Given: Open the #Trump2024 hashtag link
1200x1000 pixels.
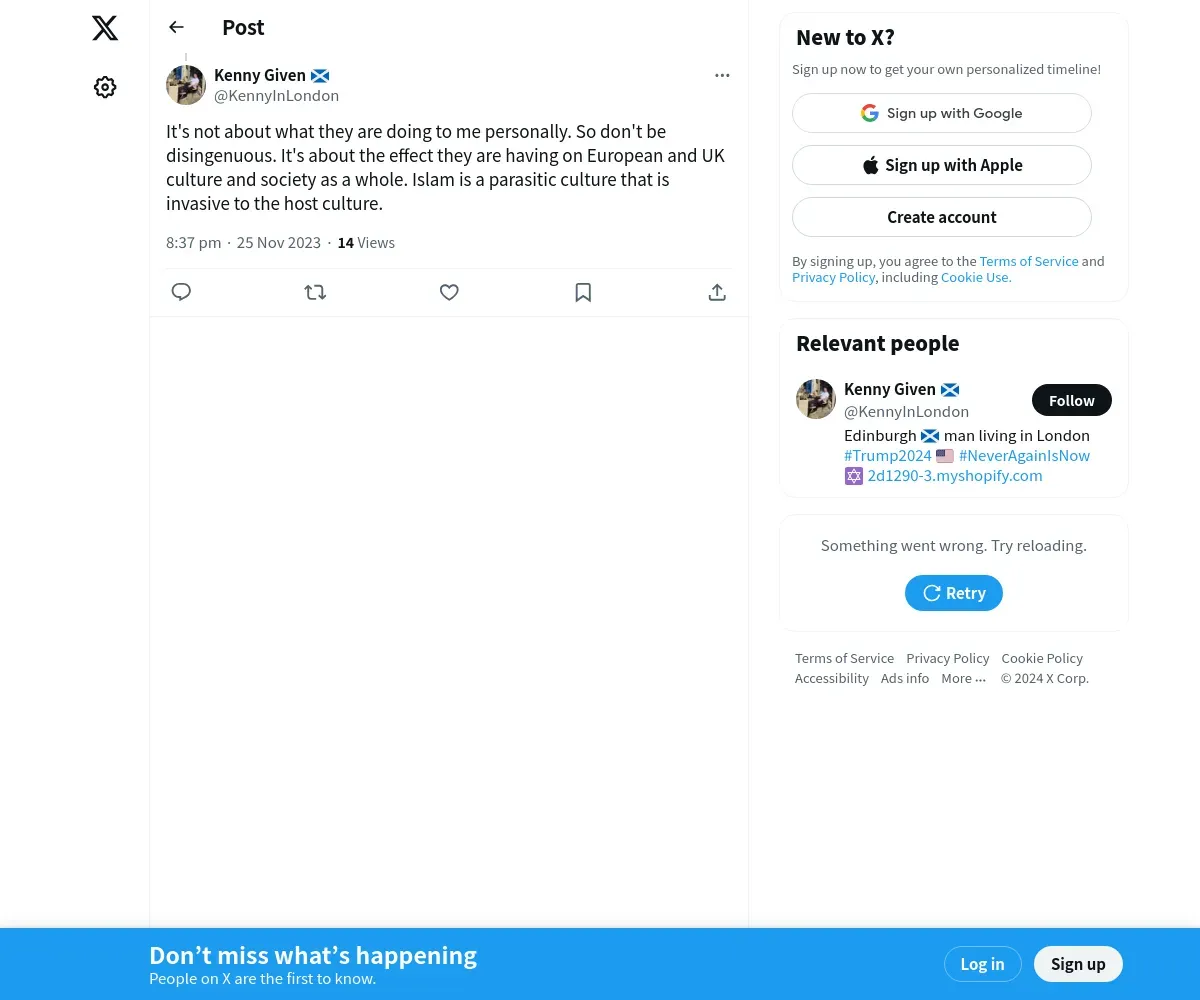Looking at the screenshot, I should point(888,455).
